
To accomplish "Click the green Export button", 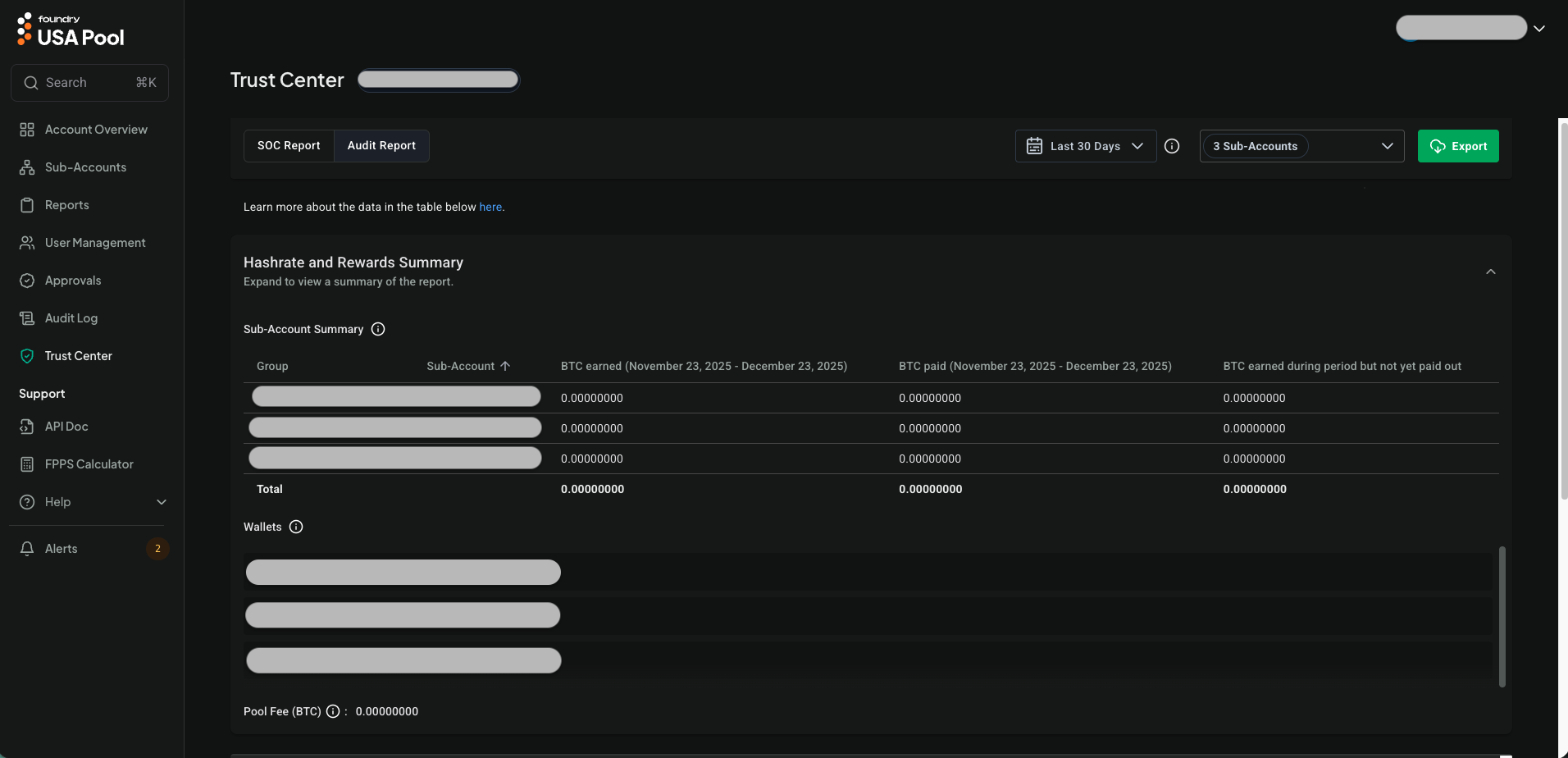I will (1457, 146).
